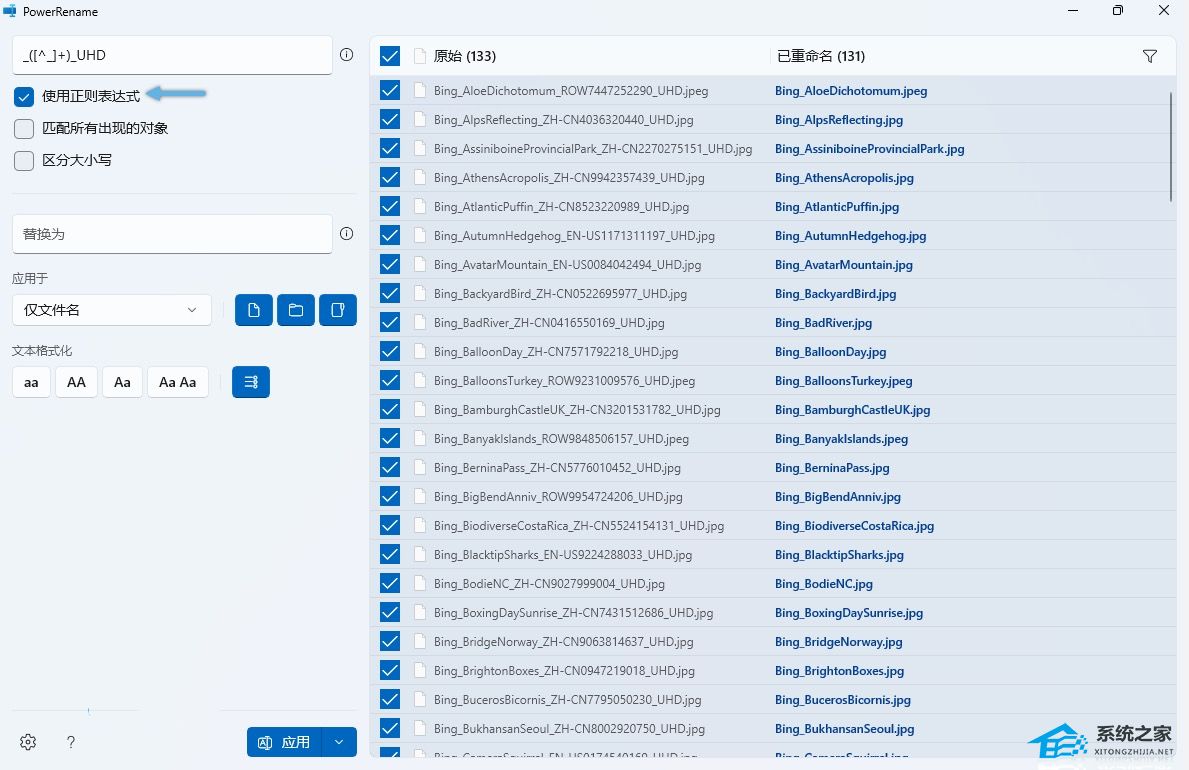The height and width of the screenshot is (770, 1189).
Task: Apply uppercase 'AA' text formatting
Action: [77, 382]
